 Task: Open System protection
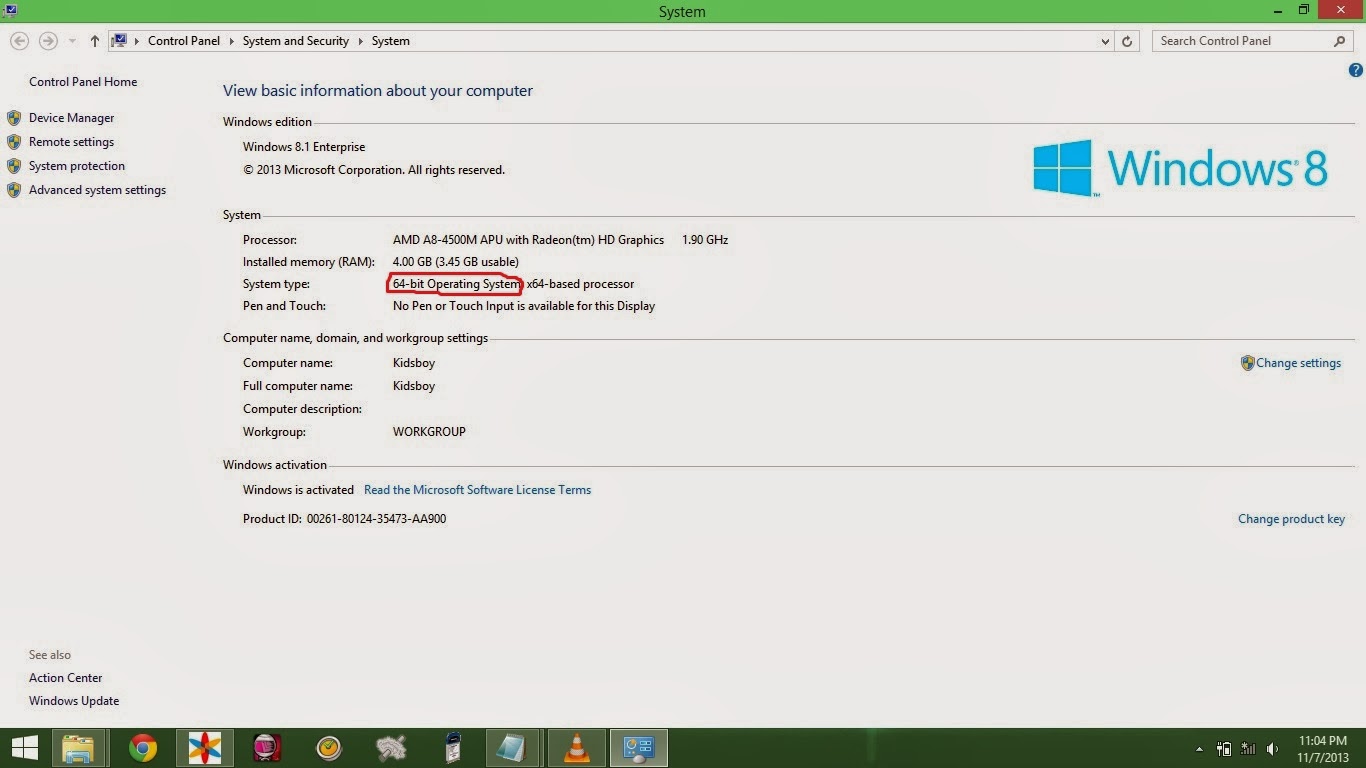point(77,166)
